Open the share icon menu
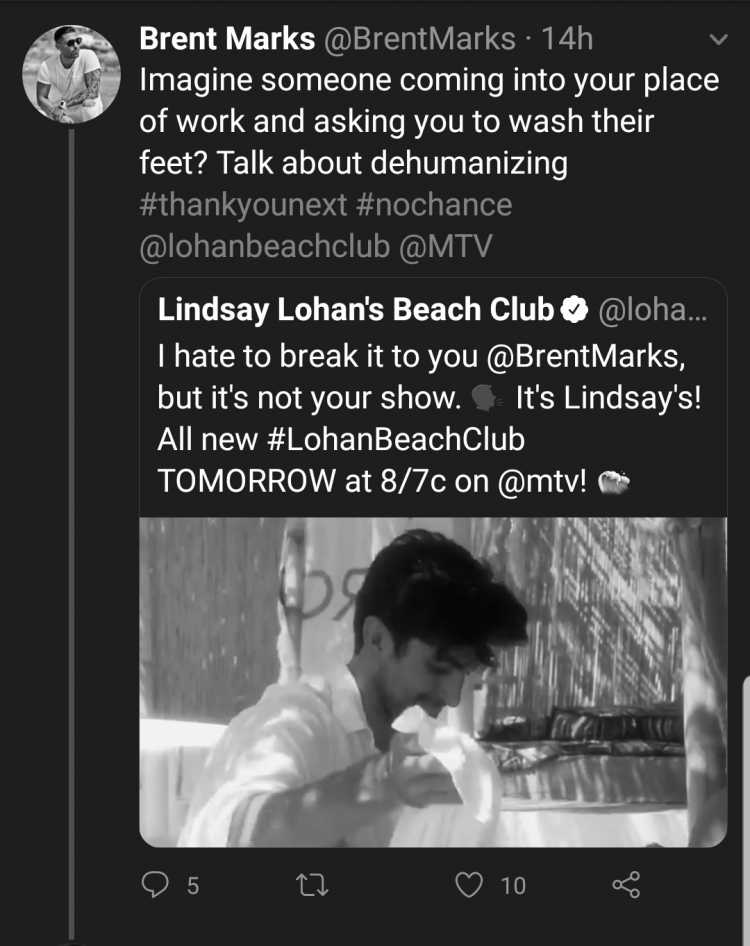750x946 pixels. click(x=626, y=885)
